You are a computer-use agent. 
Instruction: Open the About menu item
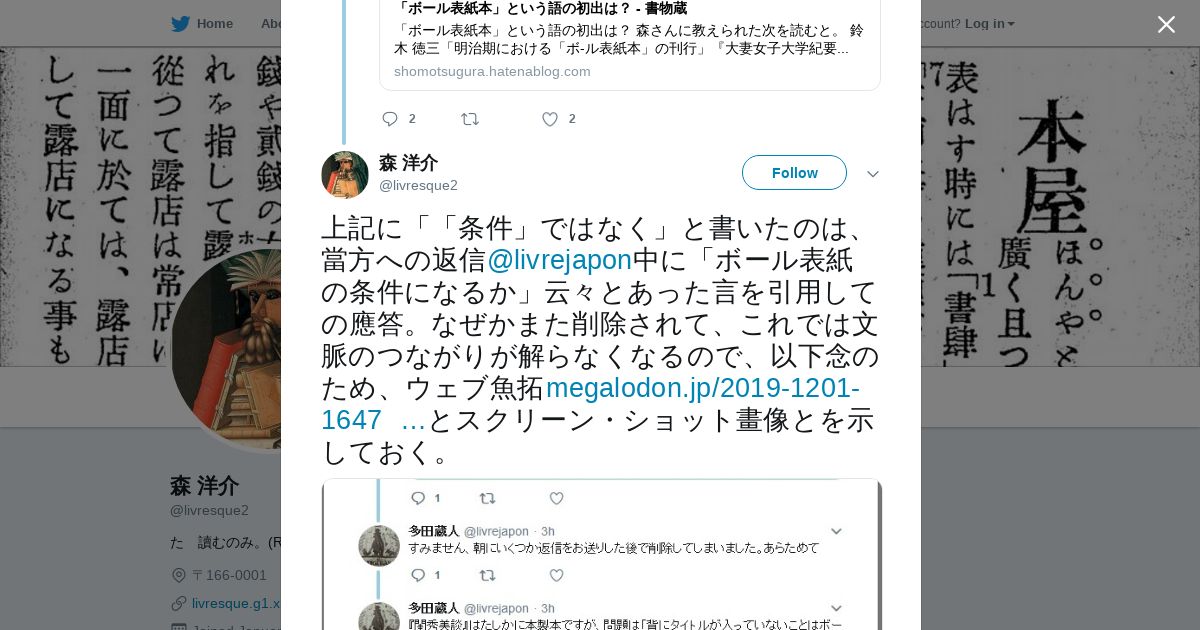tap(271, 24)
